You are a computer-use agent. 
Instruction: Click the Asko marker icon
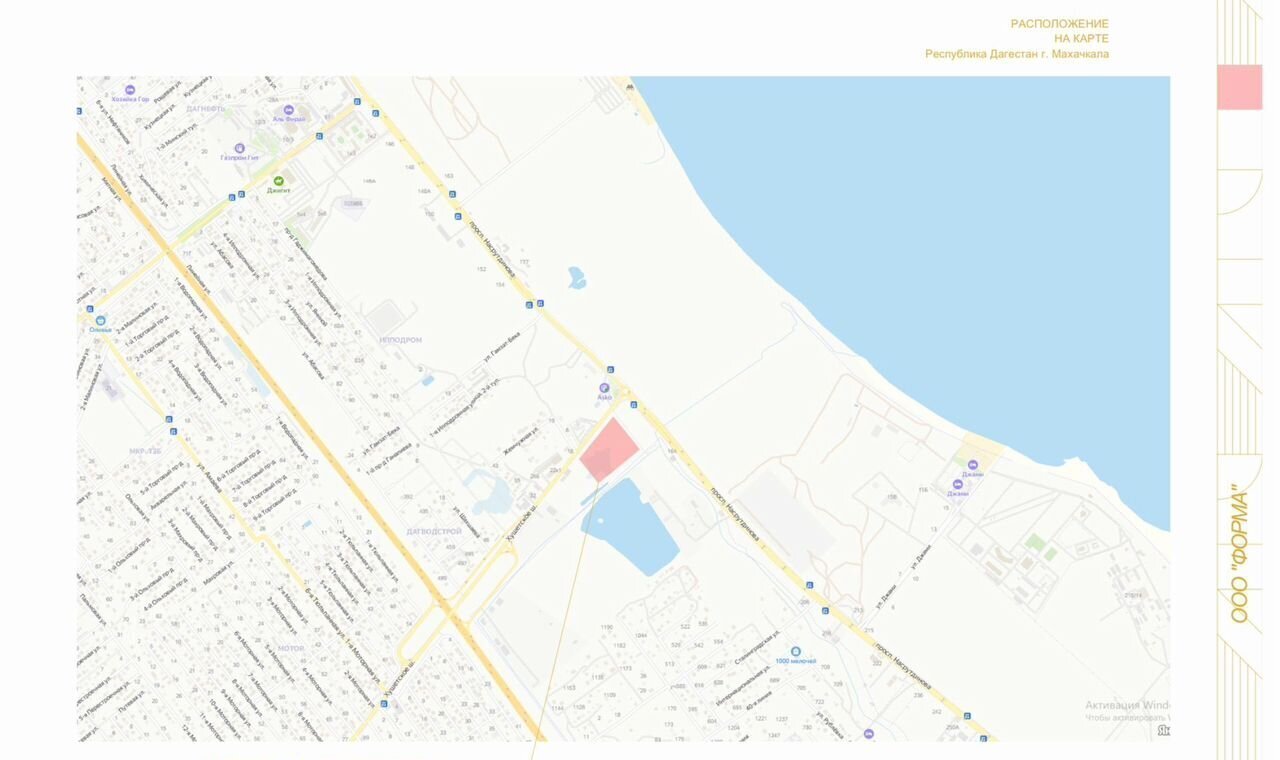coord(604,388)
